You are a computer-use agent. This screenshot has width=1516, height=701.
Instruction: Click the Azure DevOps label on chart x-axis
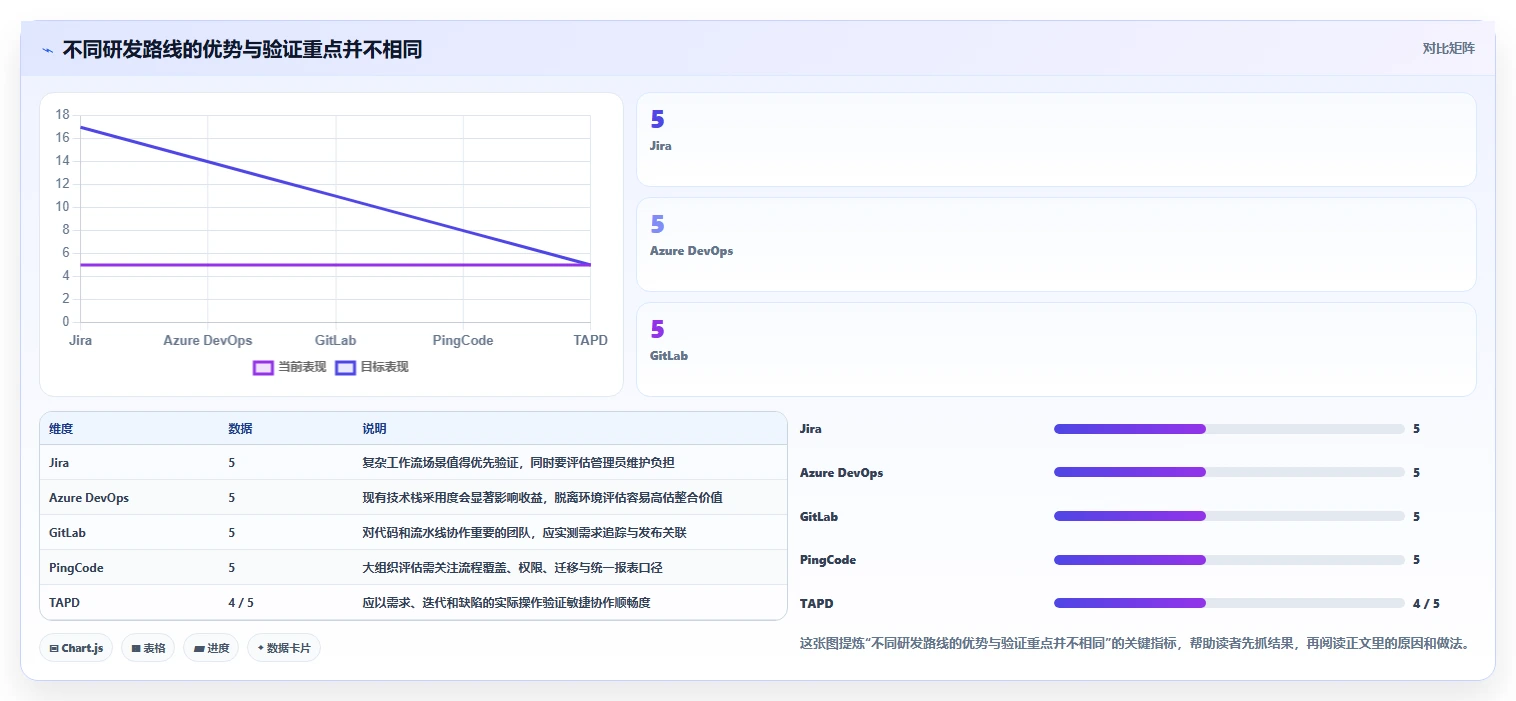pos(208,340)
